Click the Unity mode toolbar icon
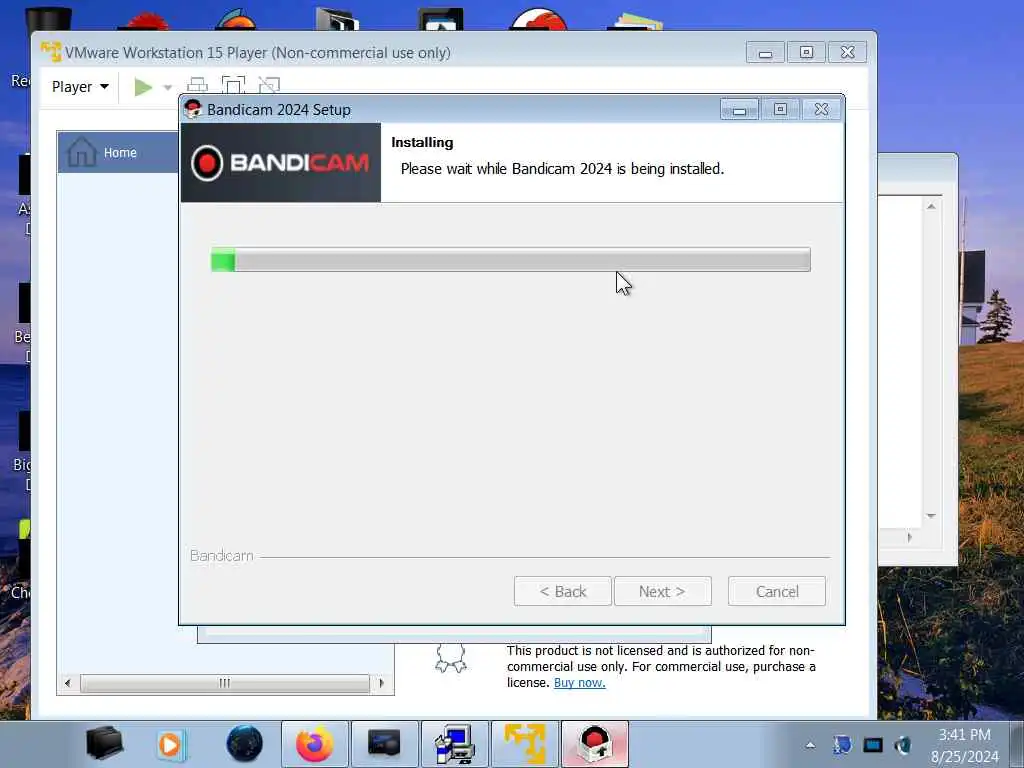Screen dimensions: 1024x768 pyautogui.click(x=269, y=86)
